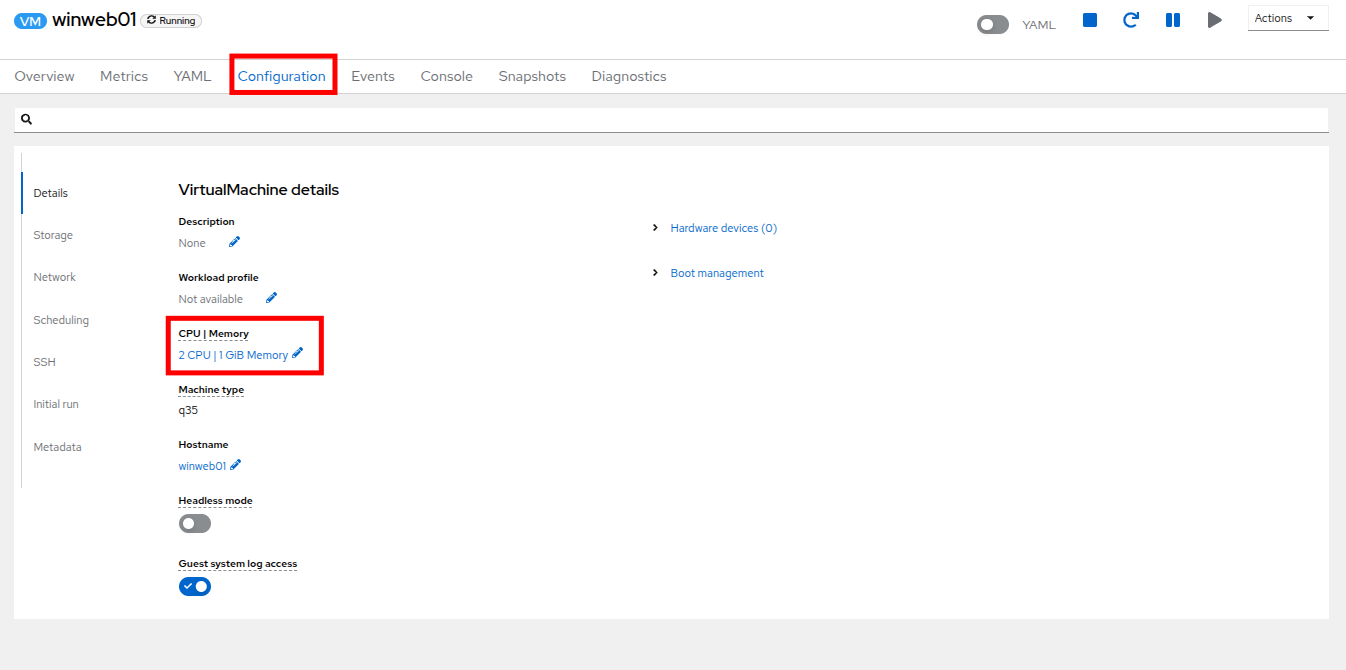The image size is (1346, 670).
Task: Click the winweb01 hostname link
Action: coord(202,466)
